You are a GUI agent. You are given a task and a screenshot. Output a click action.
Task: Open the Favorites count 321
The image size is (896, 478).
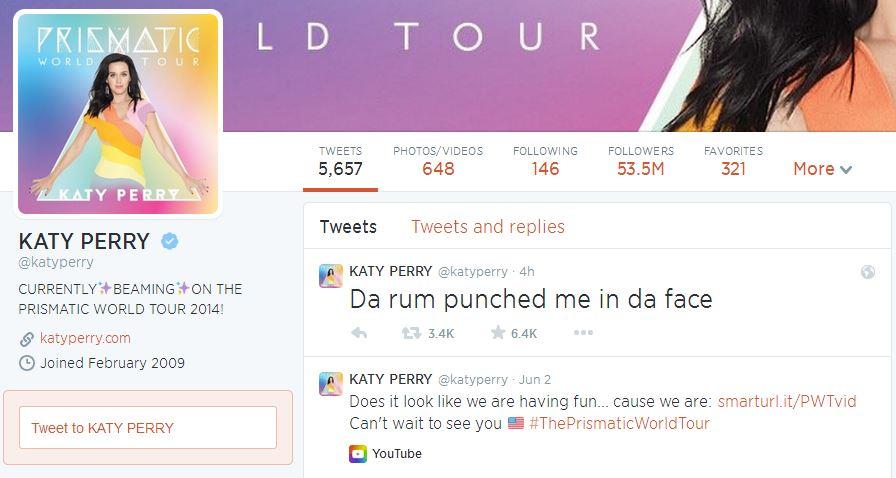(x=733, y=161)
